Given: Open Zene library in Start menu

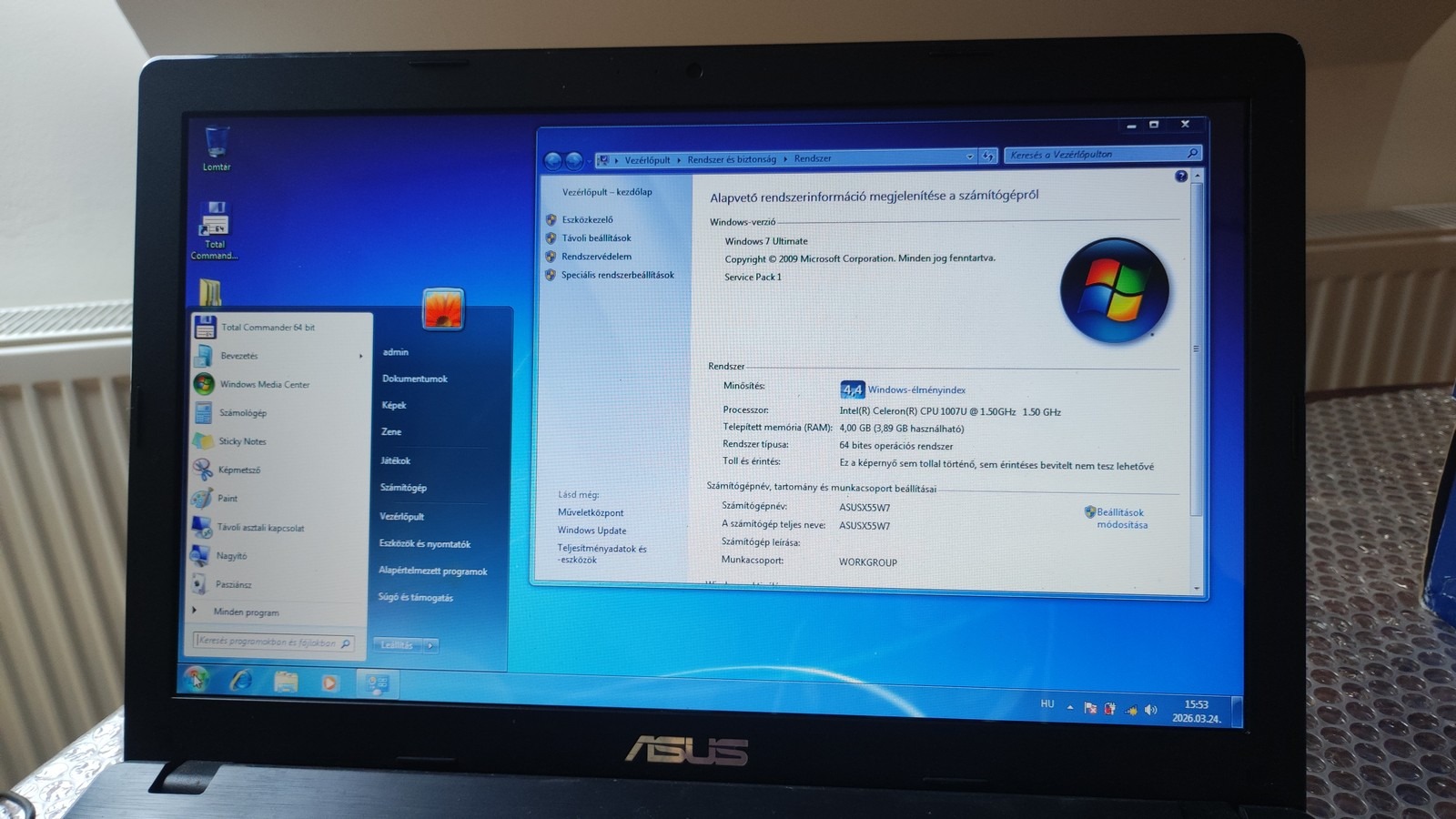Looking at the screenshot, I should 391,432.
